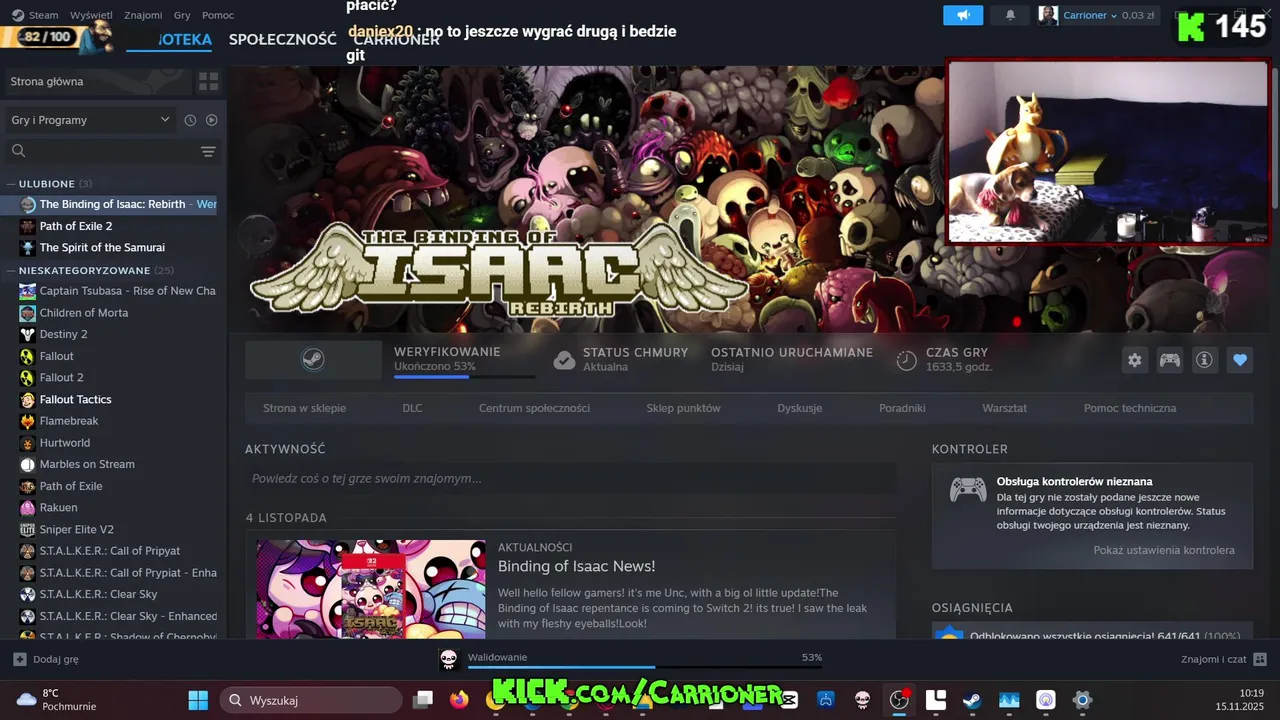The image size is (1280, 720).
Task: Open Warsztat link
Action: [x=1004, y=408]
